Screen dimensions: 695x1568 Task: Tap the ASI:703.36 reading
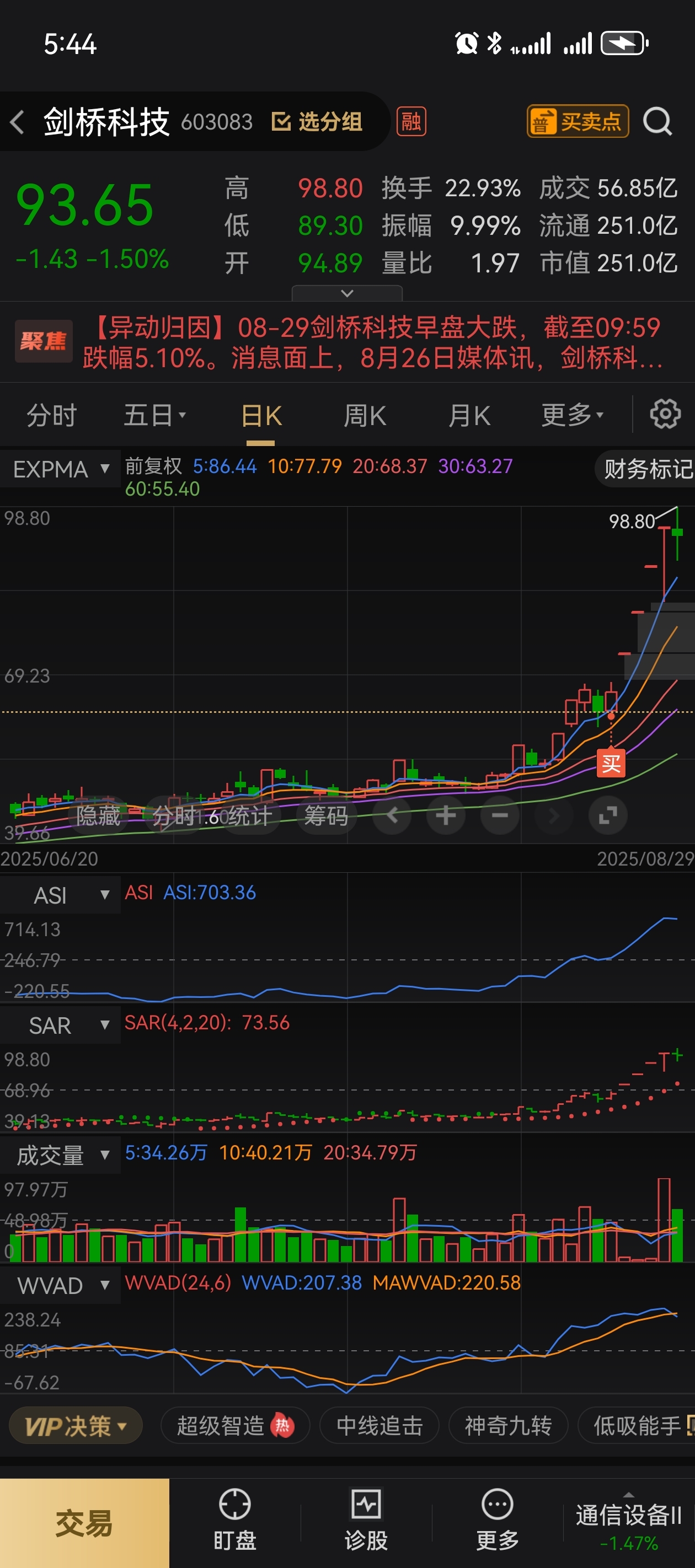click(x=210, y=893)
